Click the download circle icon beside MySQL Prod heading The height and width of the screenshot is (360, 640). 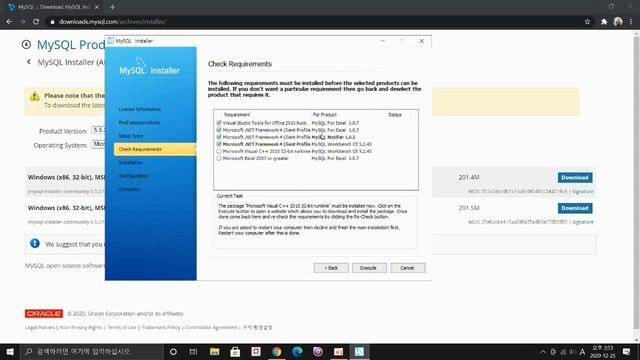point(26,44)
